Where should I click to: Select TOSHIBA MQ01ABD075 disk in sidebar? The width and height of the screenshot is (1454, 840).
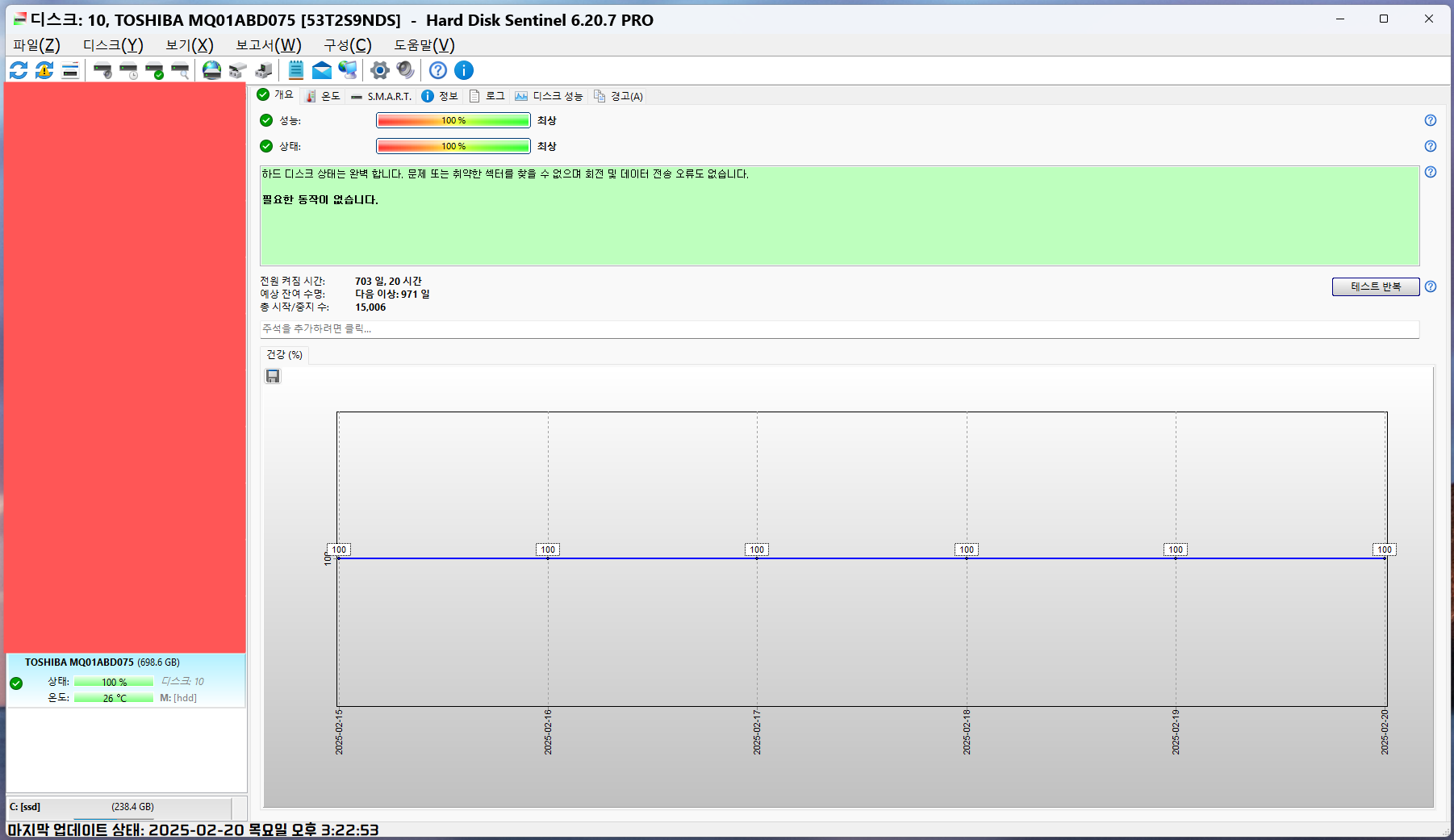(x=126, y=681)
